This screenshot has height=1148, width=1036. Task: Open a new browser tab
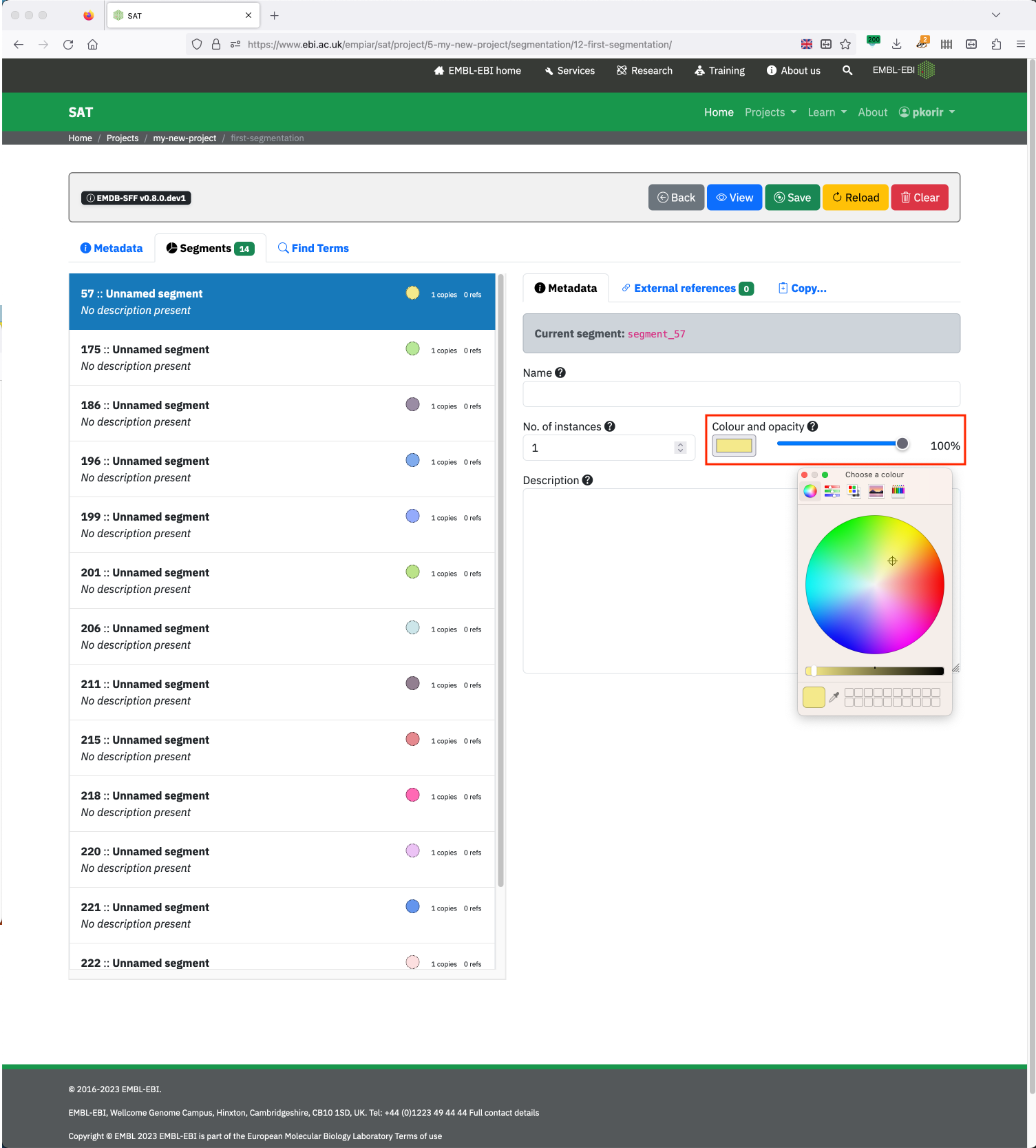[275, 15]
